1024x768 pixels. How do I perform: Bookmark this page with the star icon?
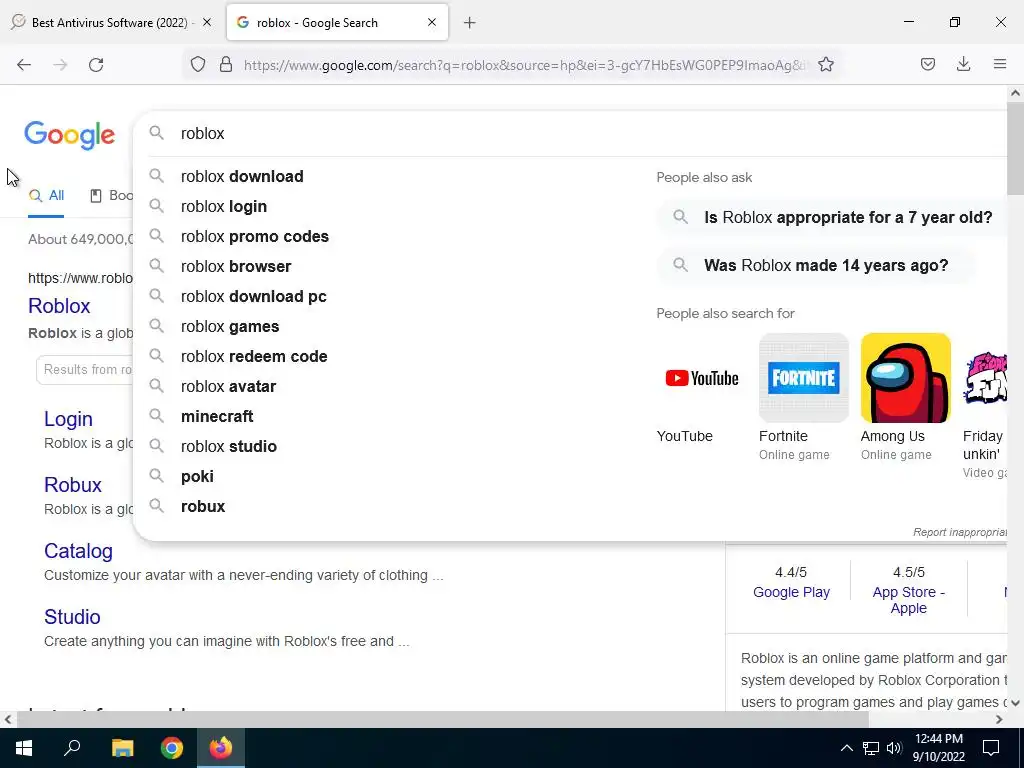point(826,64)
